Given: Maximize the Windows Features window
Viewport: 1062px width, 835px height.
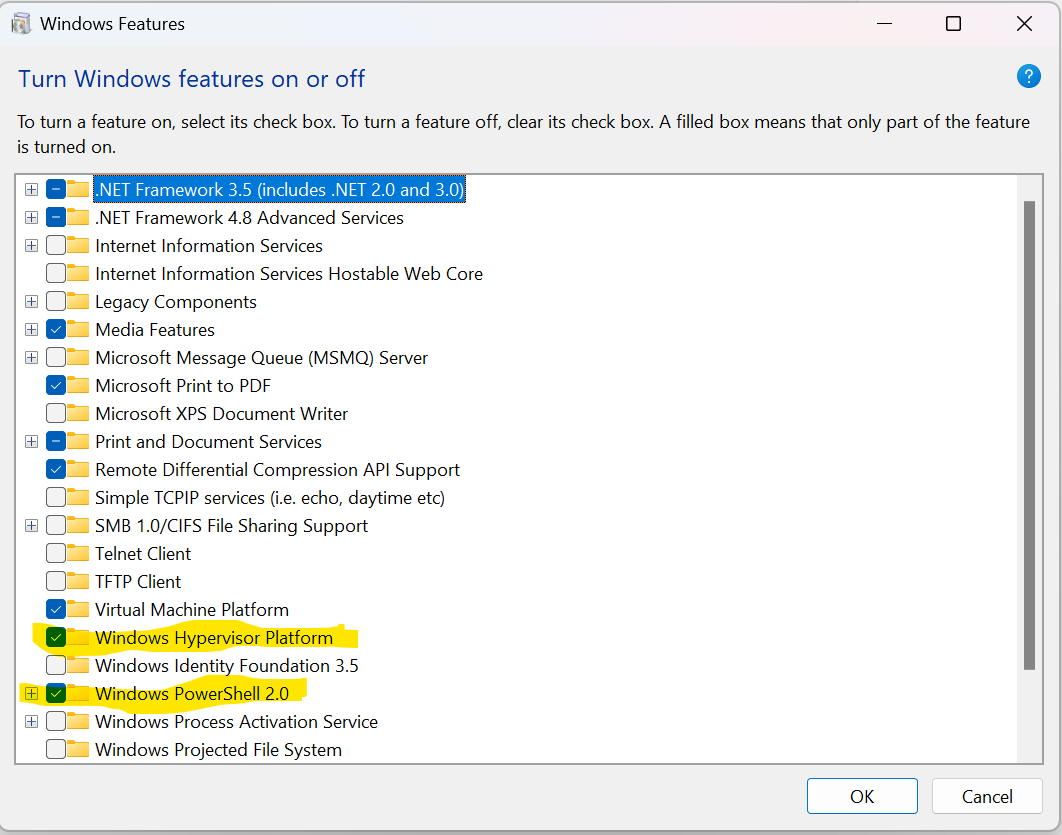Looking at the screenshot, I should point(953,24).
